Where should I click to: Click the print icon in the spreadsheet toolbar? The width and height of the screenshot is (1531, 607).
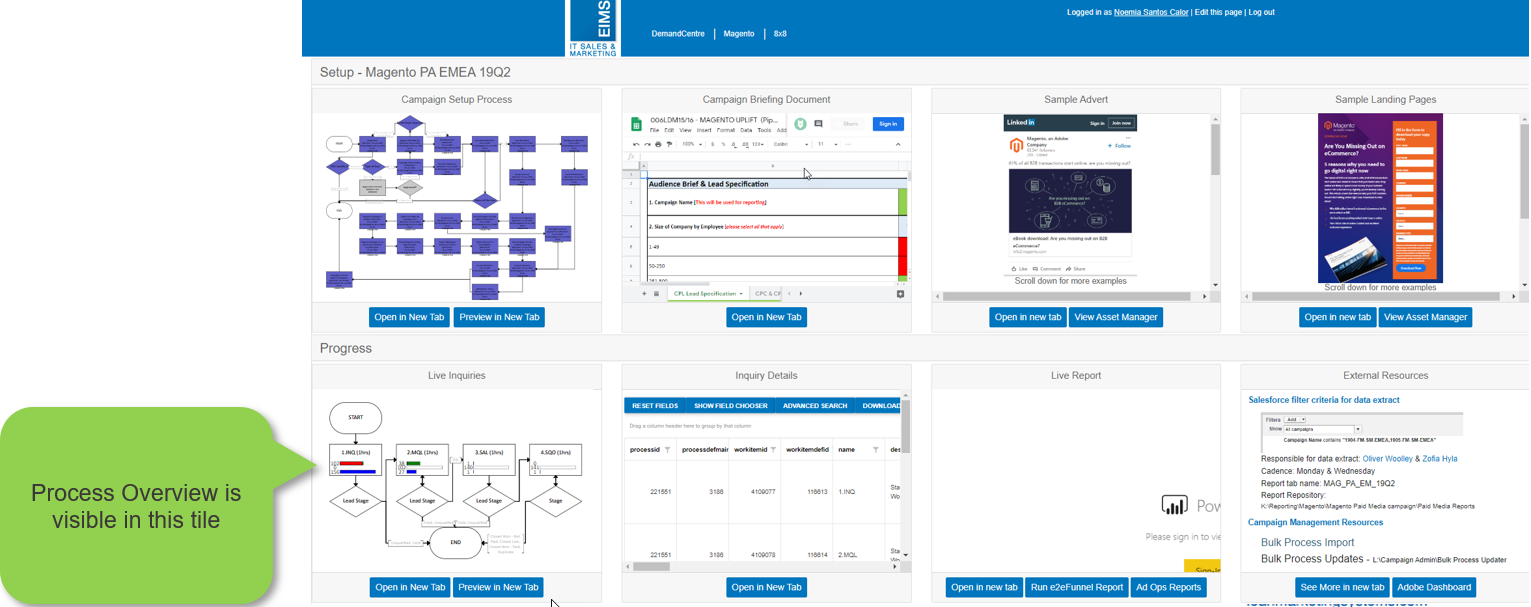(x=658, y=144)
